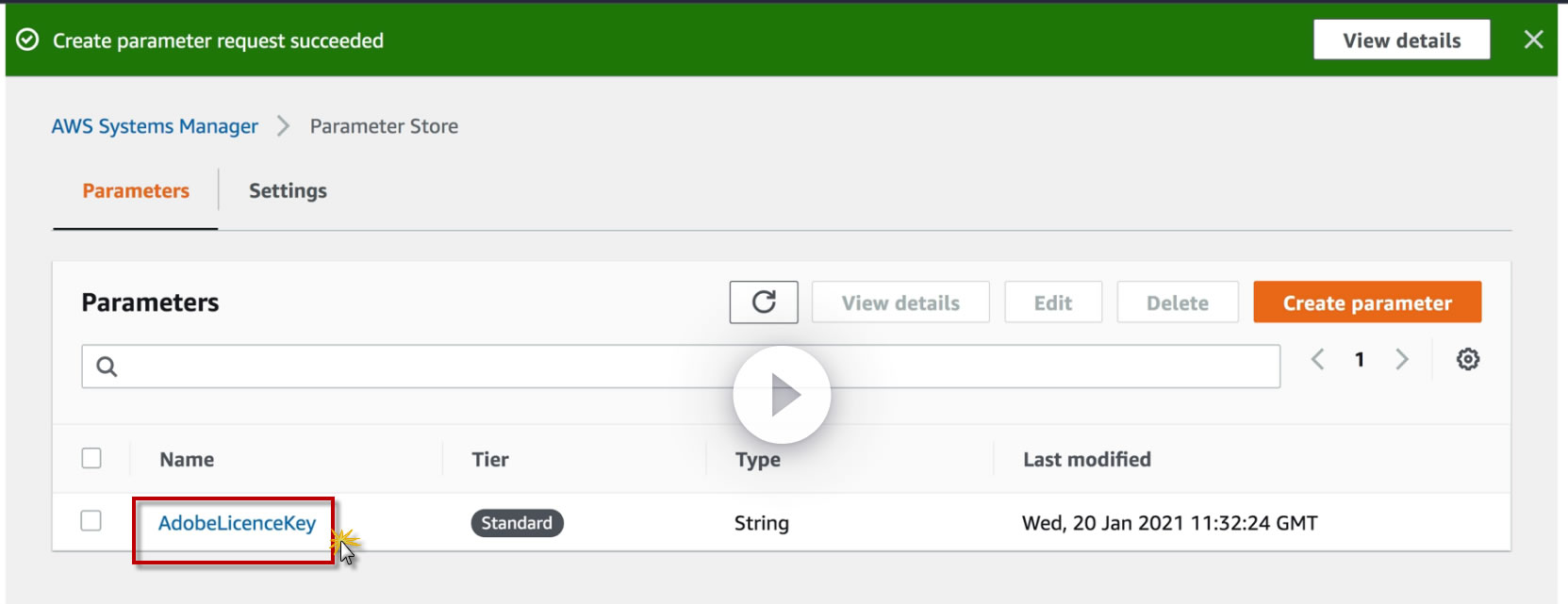Click the Name column header

pyautogui.click(x=187, y=459)
